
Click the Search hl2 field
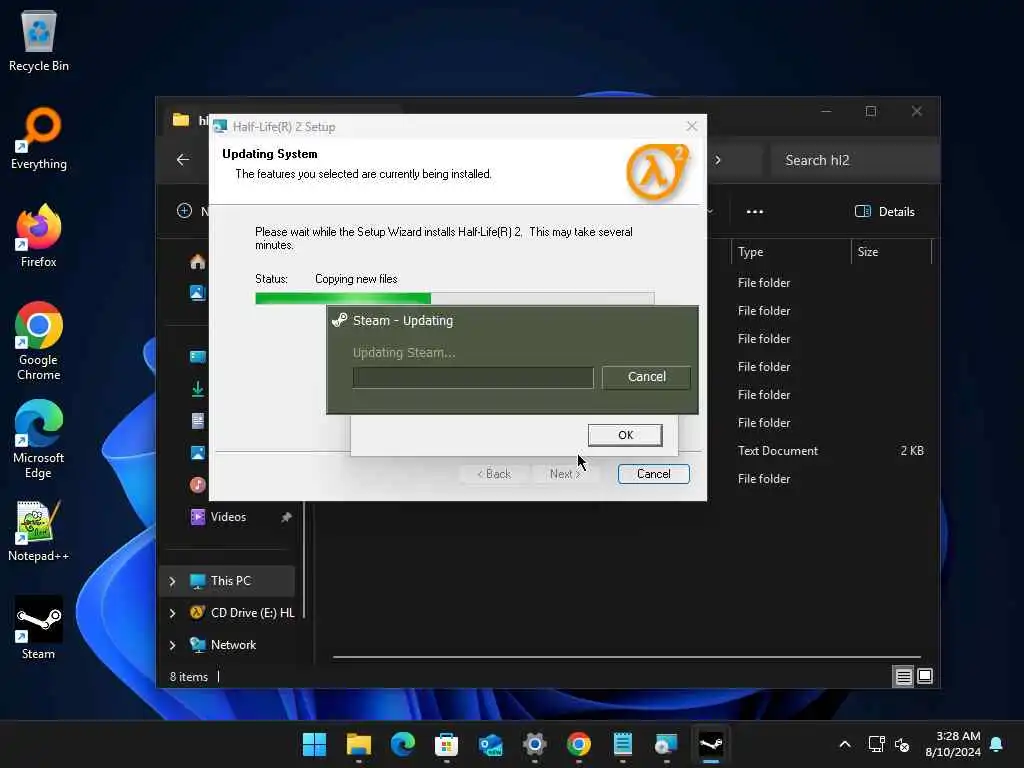[x=854, y=160]
